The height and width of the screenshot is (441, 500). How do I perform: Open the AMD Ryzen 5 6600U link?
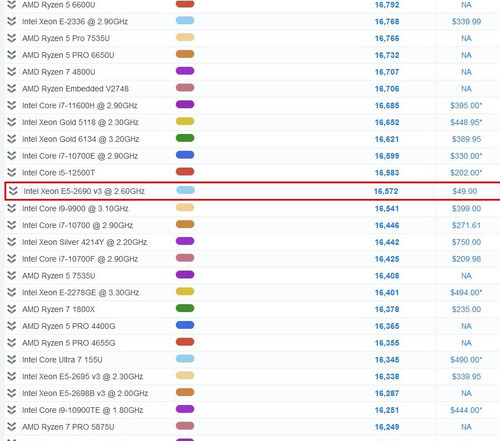point(59,5)
